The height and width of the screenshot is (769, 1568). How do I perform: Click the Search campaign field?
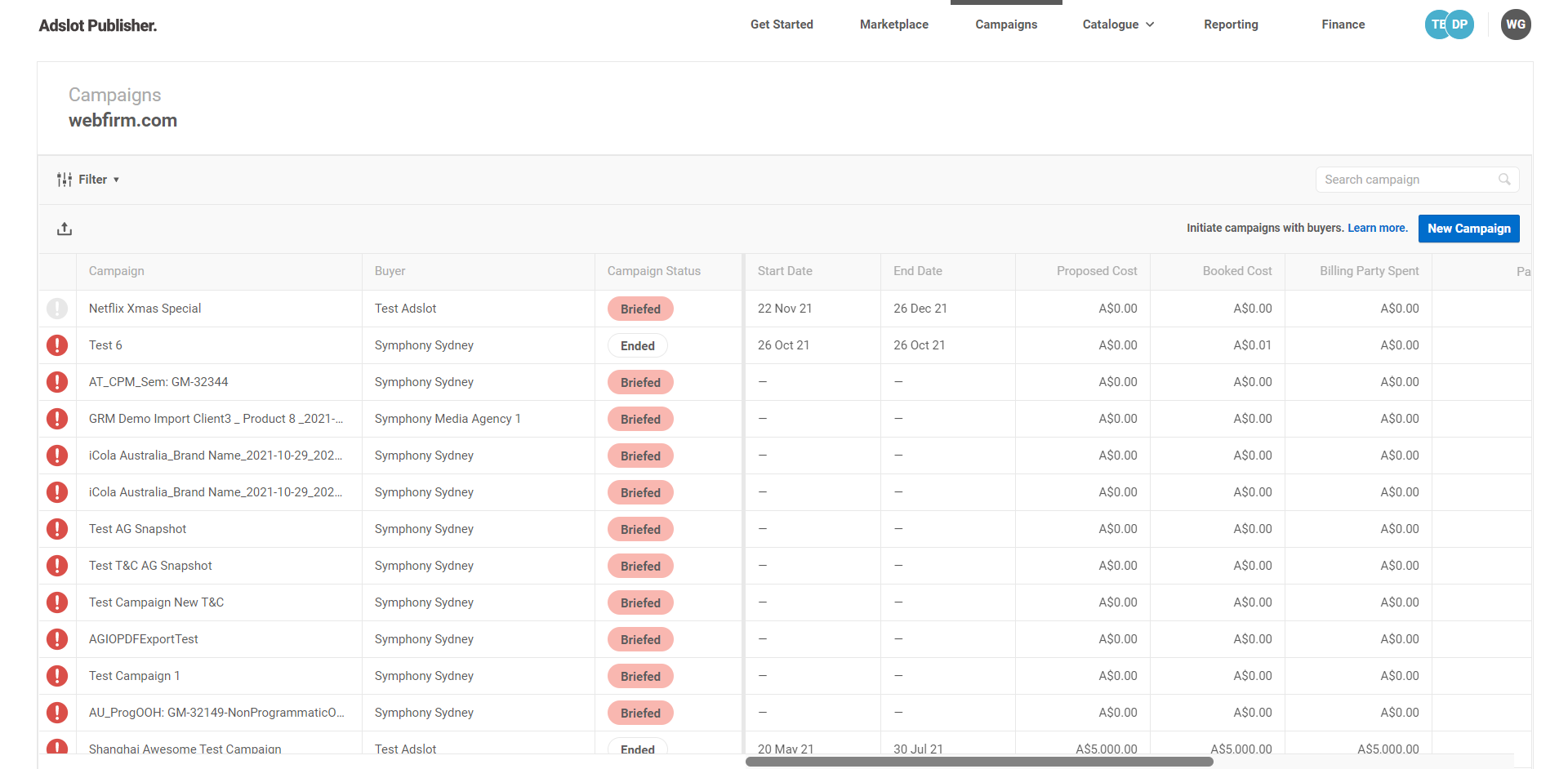1417,180
